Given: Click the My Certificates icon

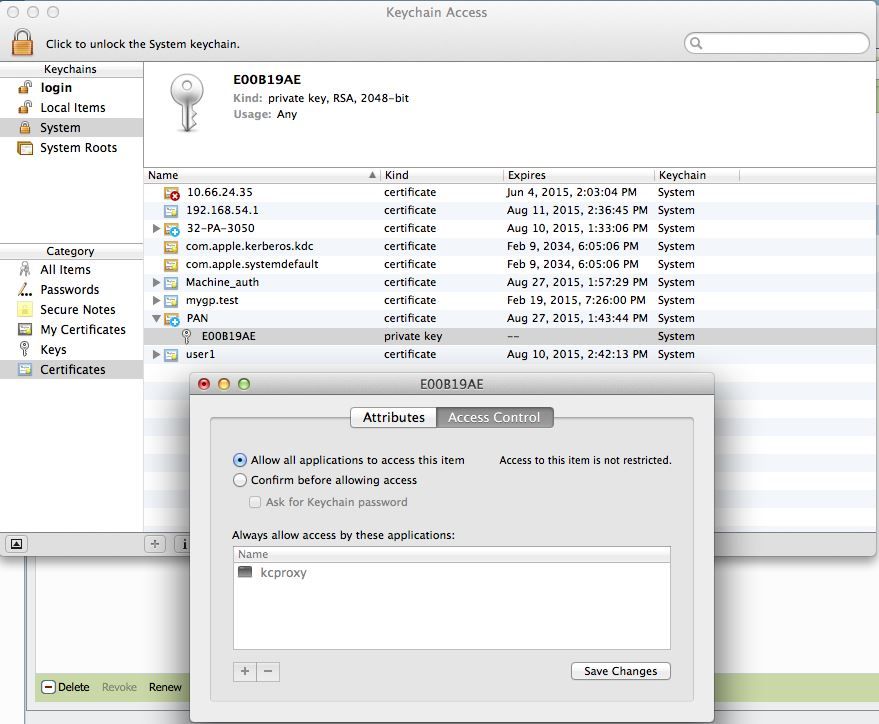Looking at the screenshot, I should (25, 329).
